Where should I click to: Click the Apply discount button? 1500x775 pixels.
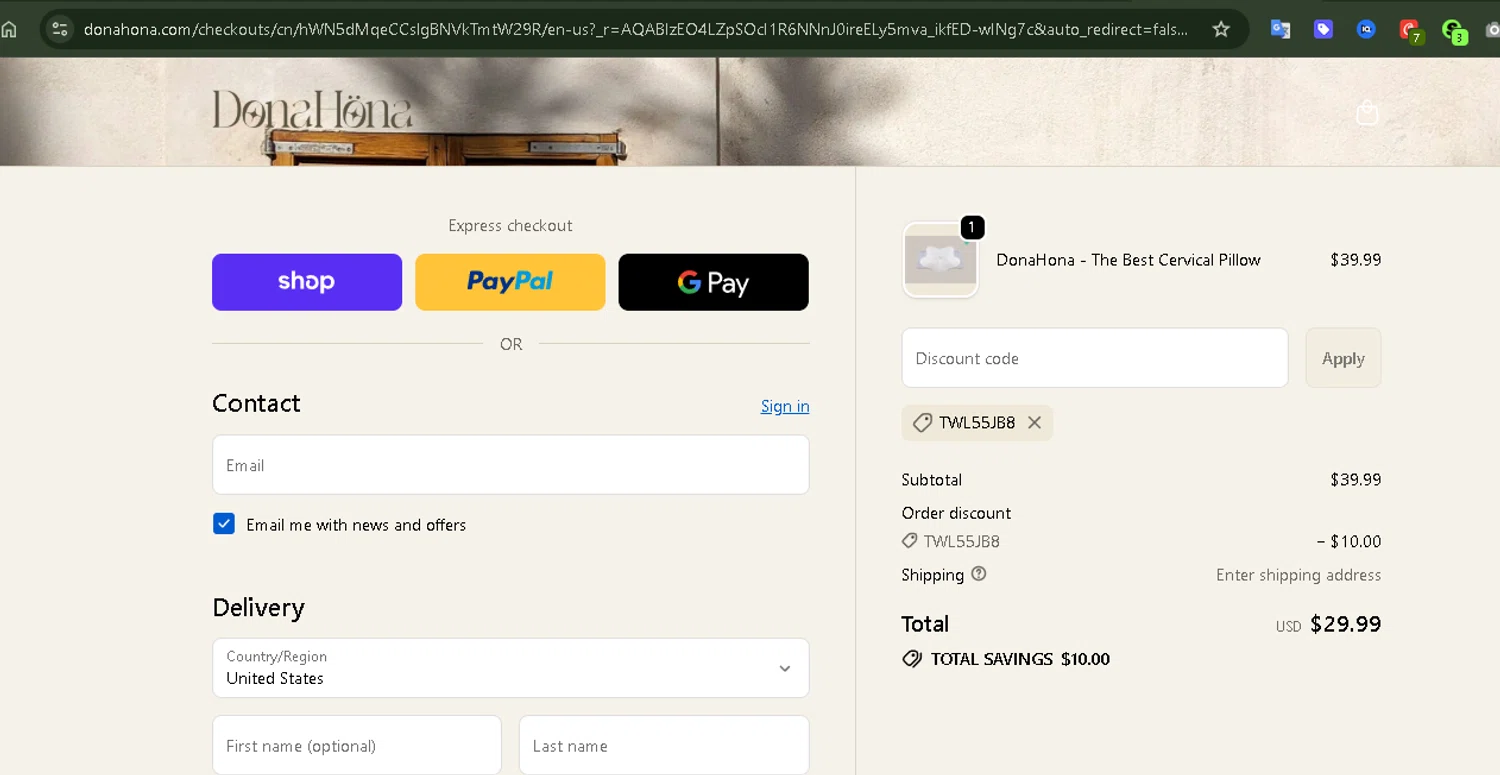click(1343, 358)
